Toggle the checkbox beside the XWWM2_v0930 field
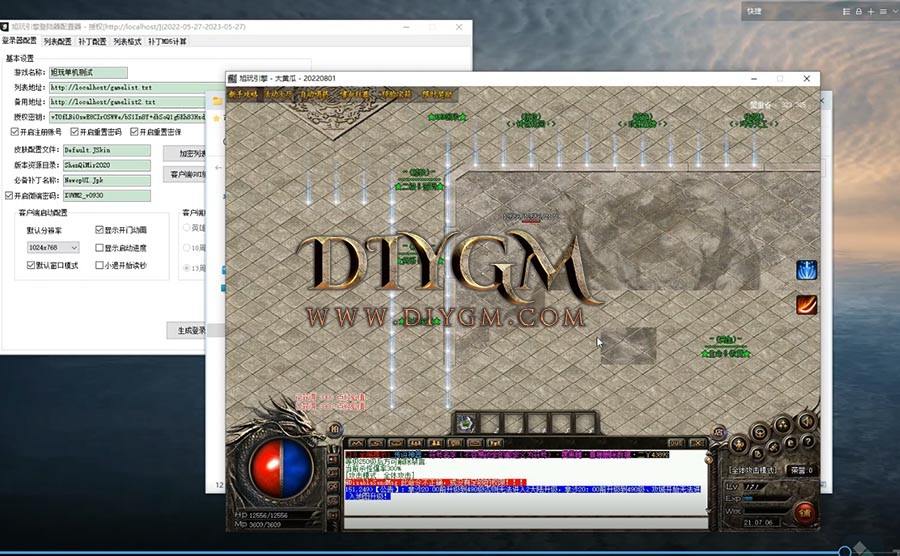Screen dimensions: 900x556 pyautogui.click(x=9, y=196)
